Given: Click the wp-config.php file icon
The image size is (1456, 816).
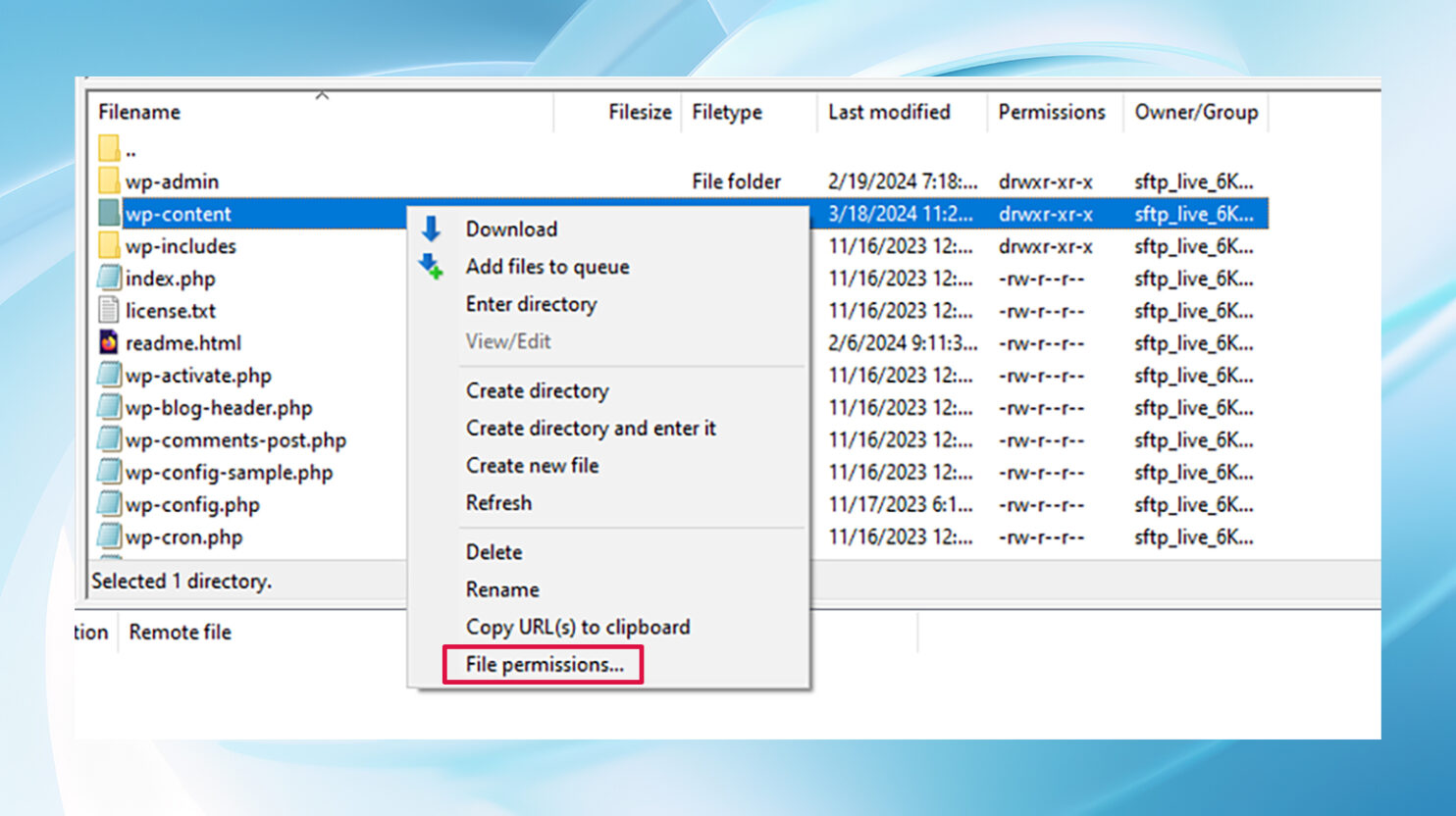Looking at the screenshot, I should pyautogui.click(x=108, y=504).
